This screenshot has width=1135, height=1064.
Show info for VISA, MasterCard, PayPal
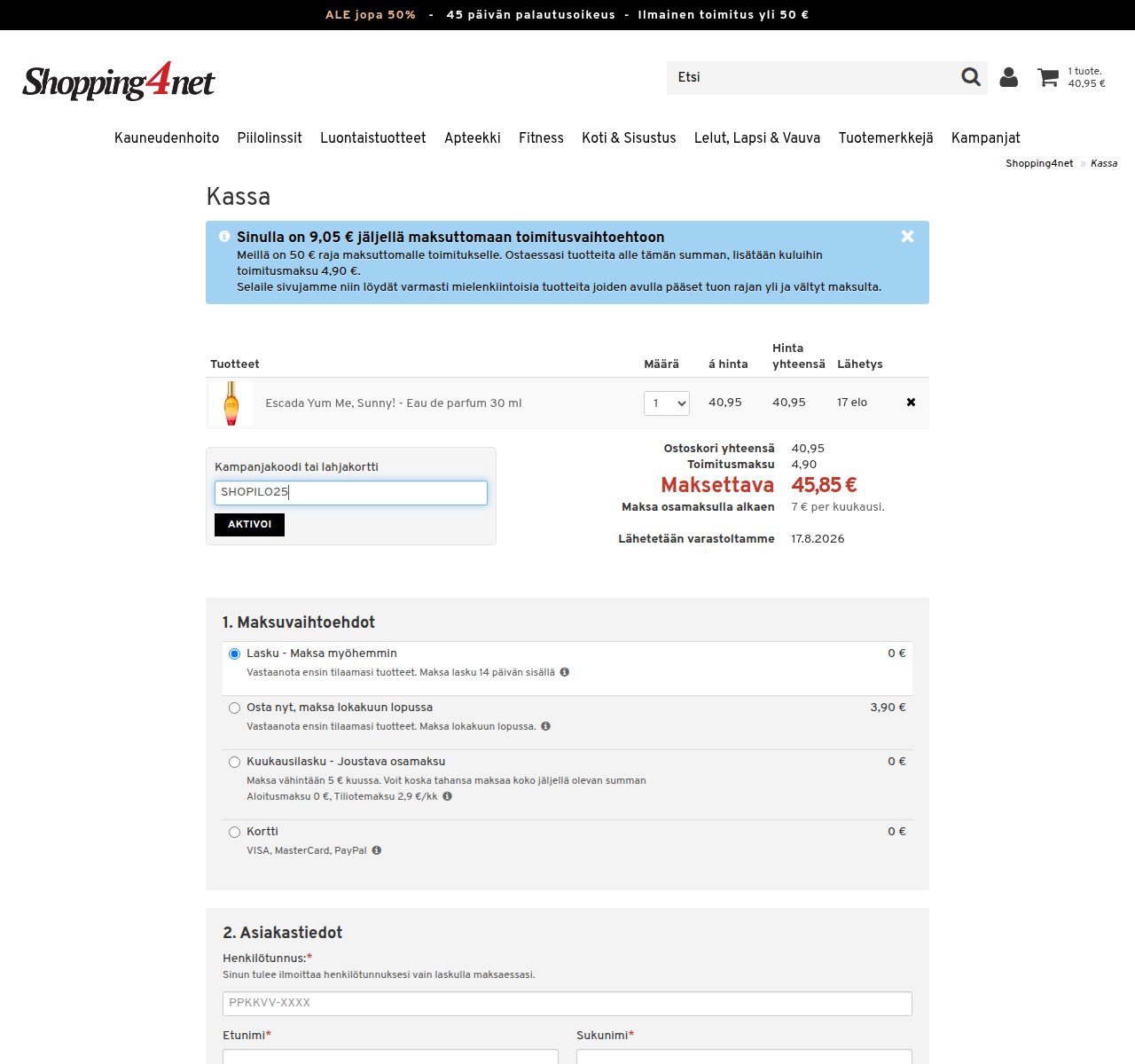click(x=376, y=850)
